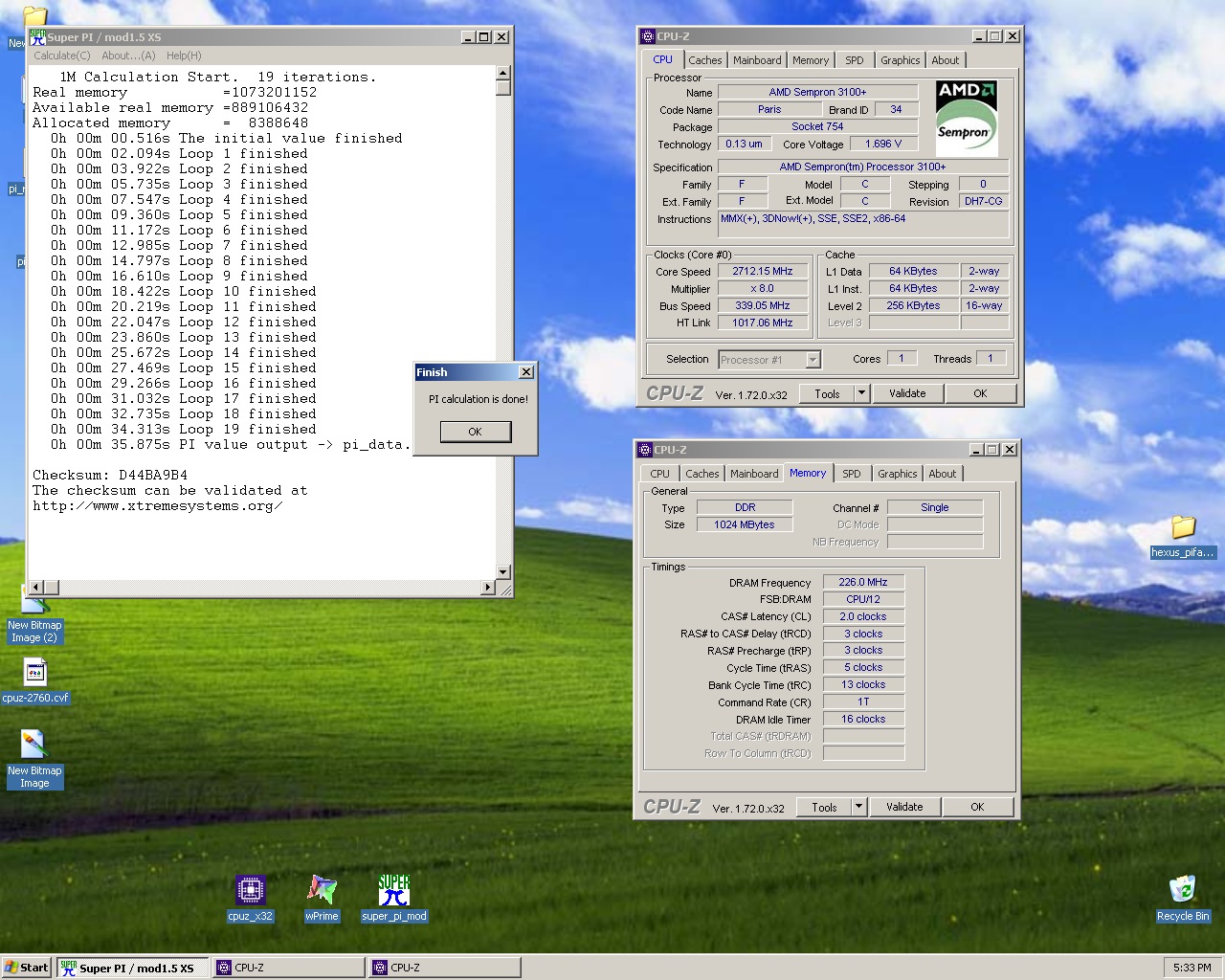Click Validate in lower CPU-Z window
Image resolution: width=1225 pixels, height=980 pixels.
904,807
